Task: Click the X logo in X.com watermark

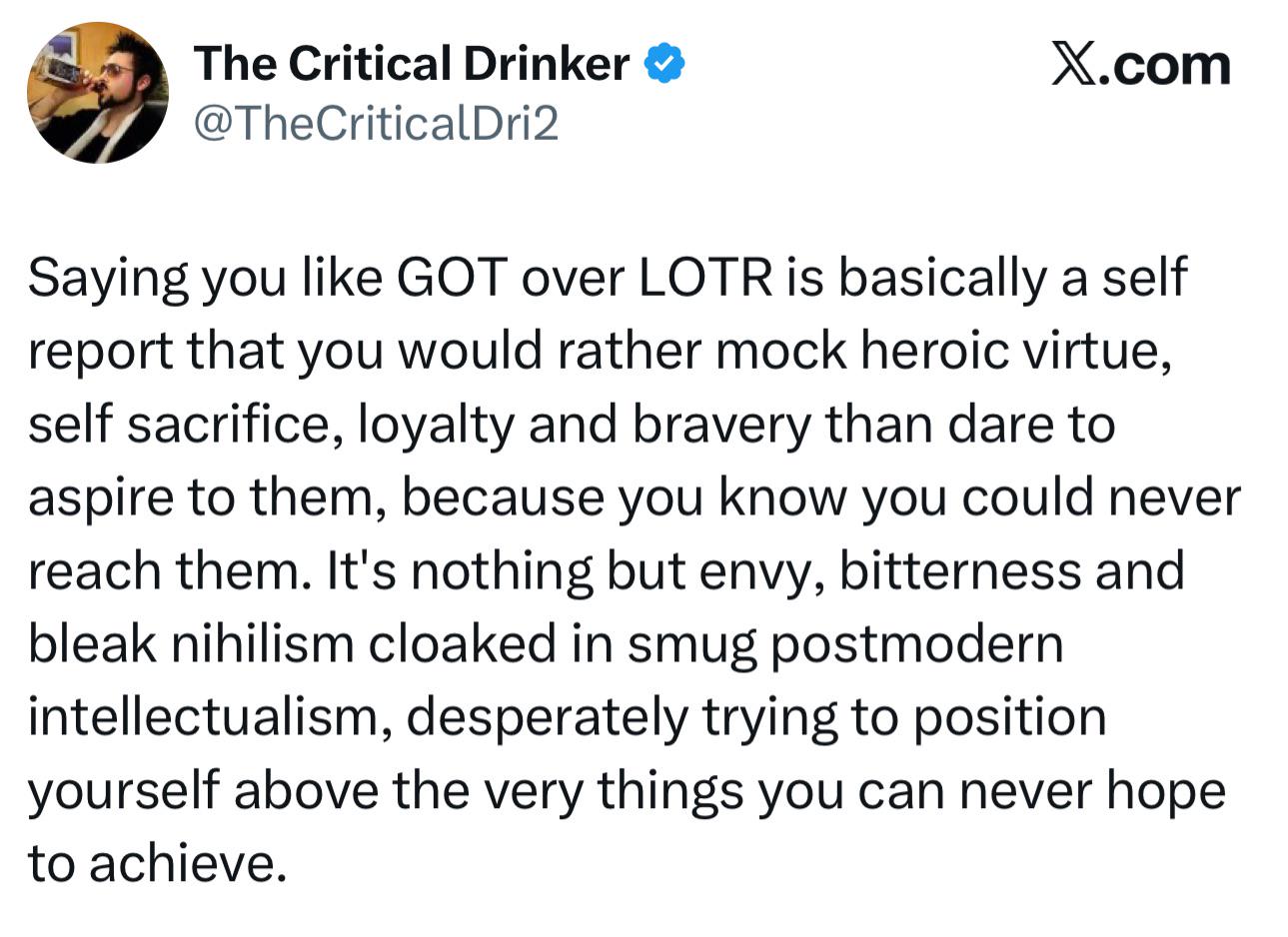Action: click(1072, 65)
